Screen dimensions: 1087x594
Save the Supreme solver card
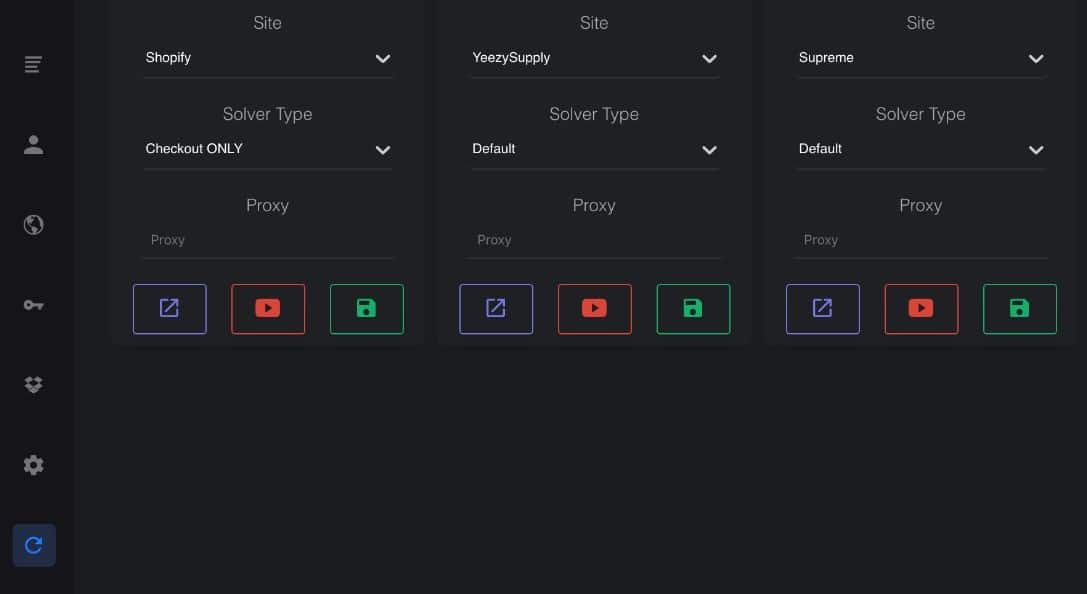(x=1020, y=308)
